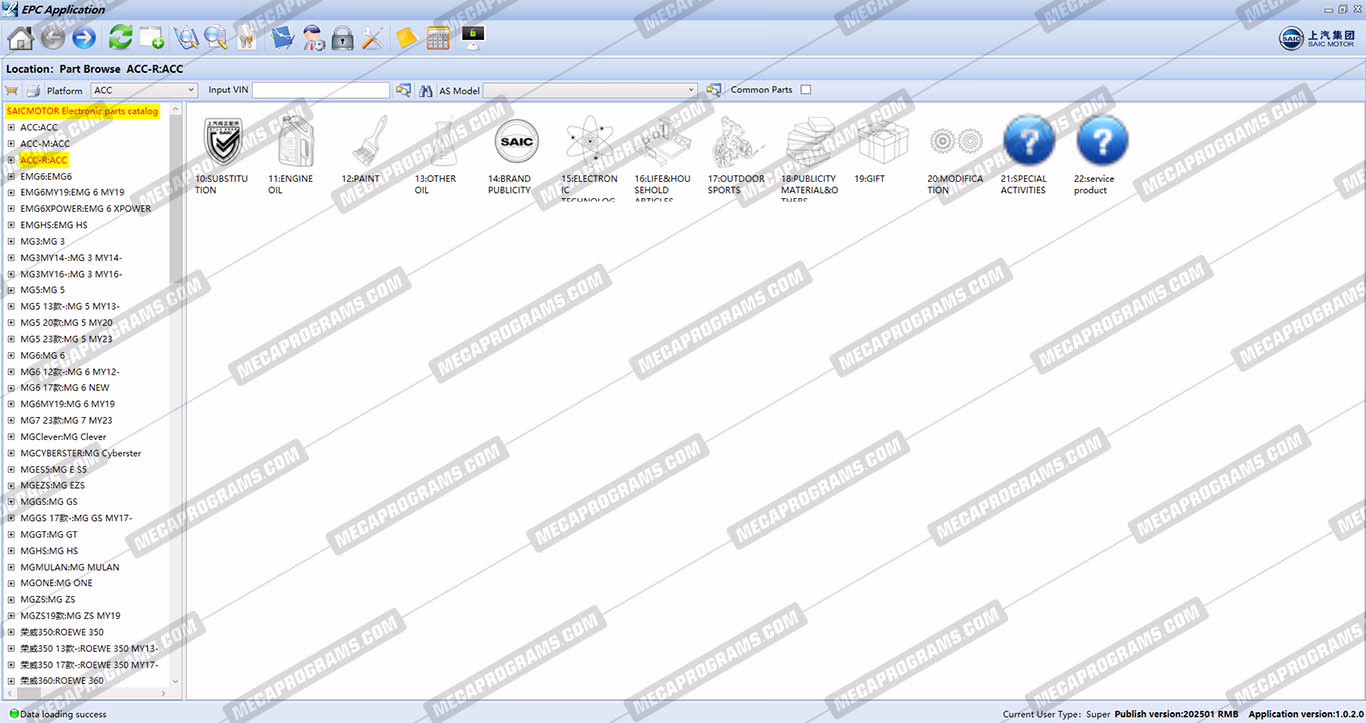Select MGGT:MG GT tree item
Screen dimensions: 1366x723
coord(49,534)
